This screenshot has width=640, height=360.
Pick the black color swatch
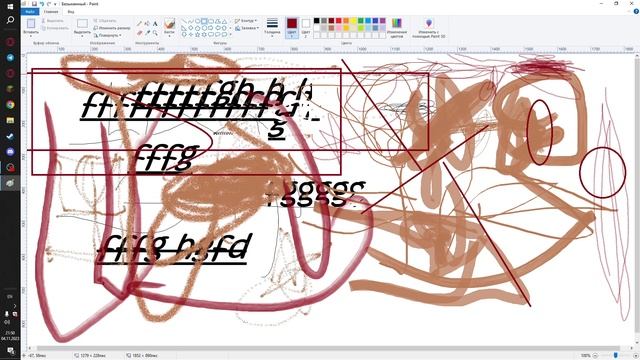[x=317, y=20]
